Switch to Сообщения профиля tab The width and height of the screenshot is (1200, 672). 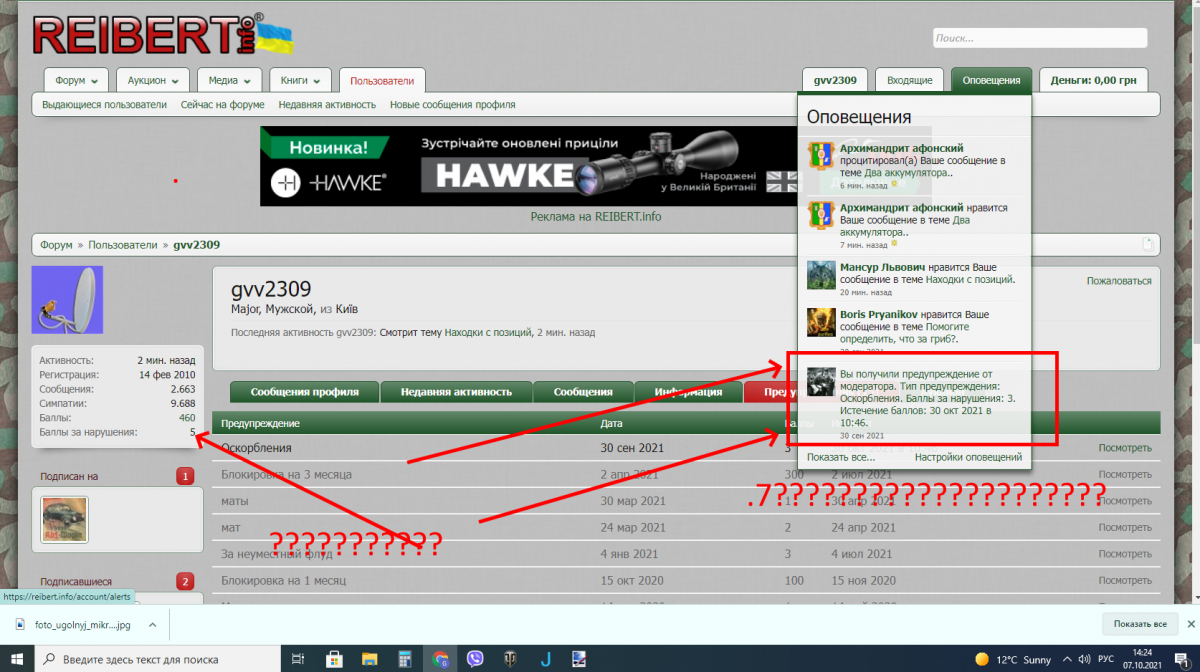tap(303, 392)
